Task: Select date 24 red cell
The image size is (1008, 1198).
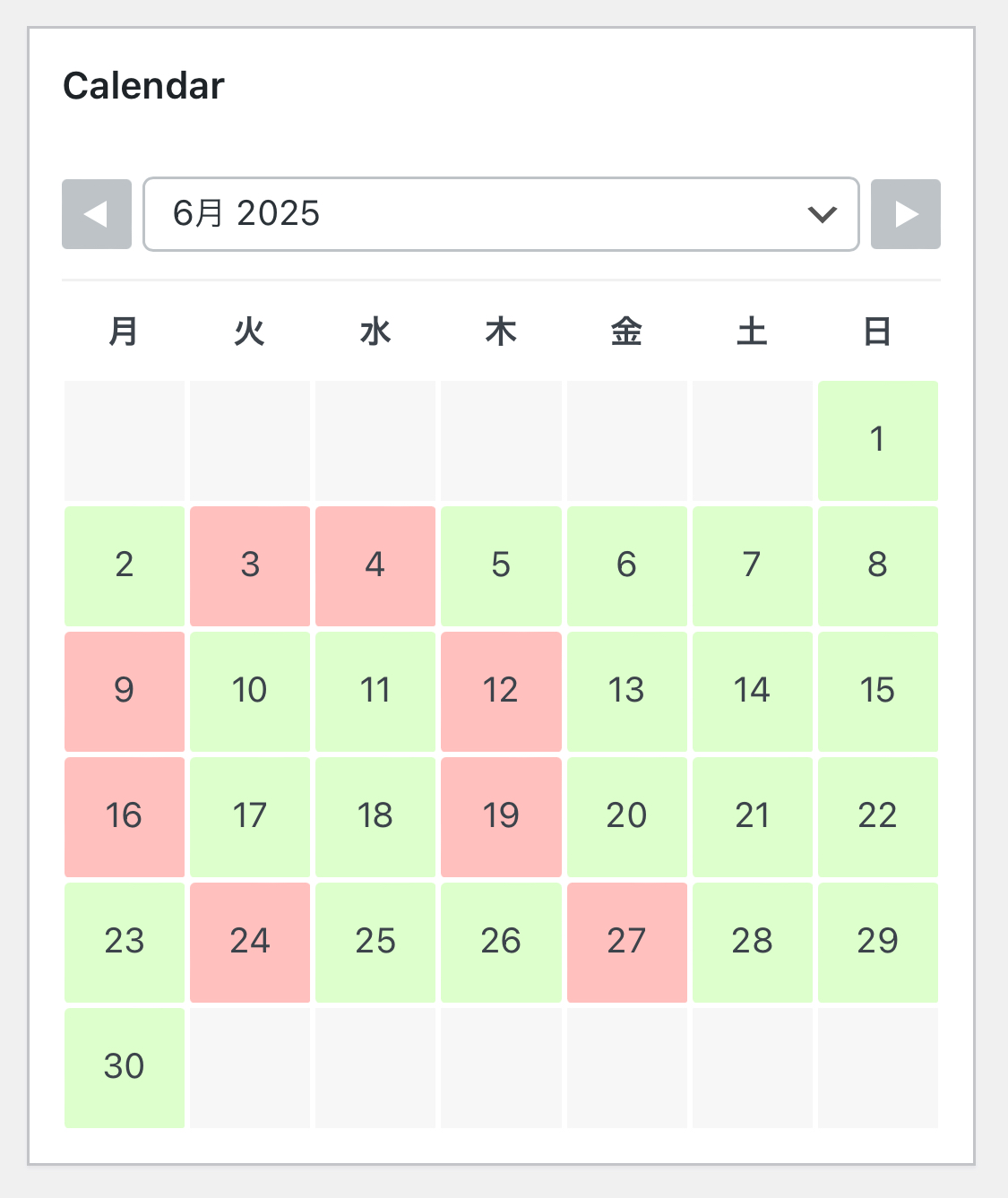Action: 250,943
